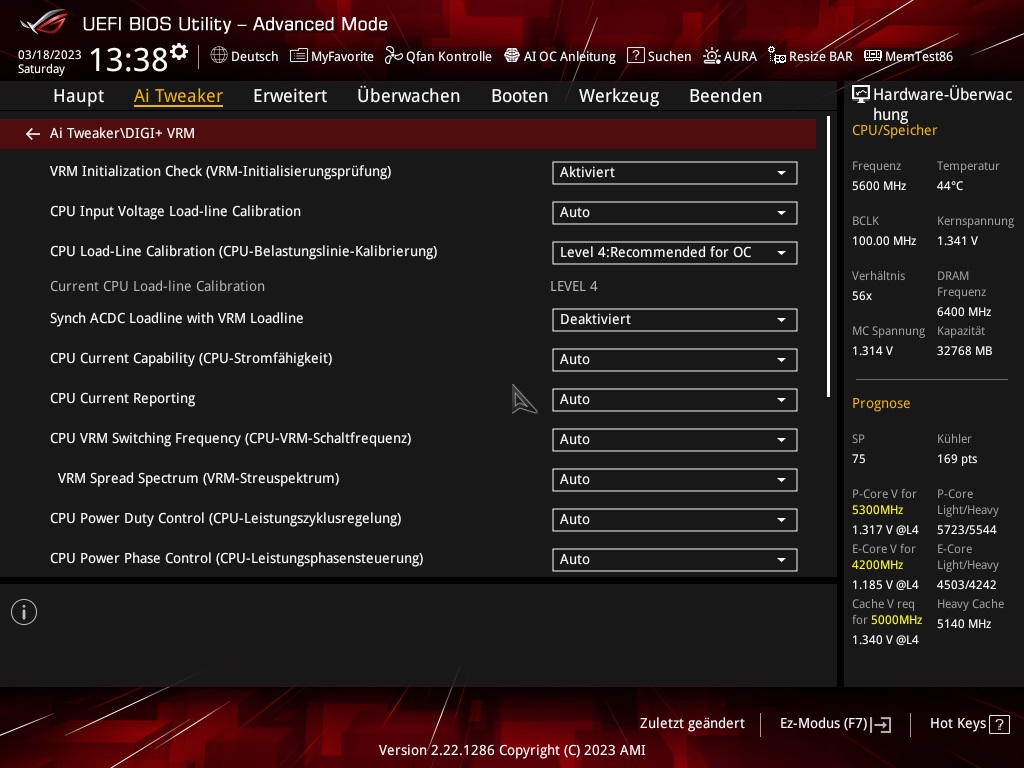Open CPU Load-Line Calibration Level 4 dropdown
The width and height of the screenshot is (1024, 768).
[675, 253]
